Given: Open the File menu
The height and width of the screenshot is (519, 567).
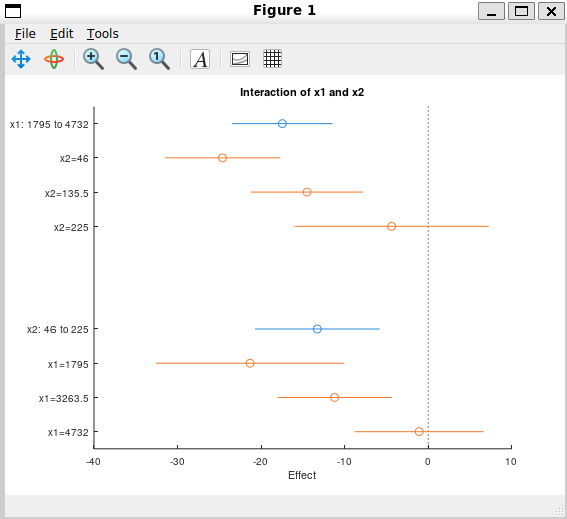Looking at the screenshot, I should (x=25, y=34).
